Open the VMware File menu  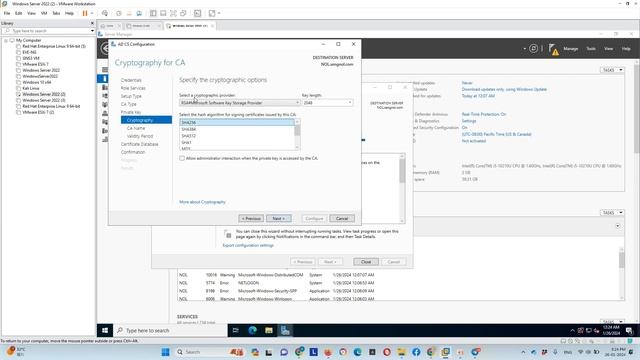[7, 13]
